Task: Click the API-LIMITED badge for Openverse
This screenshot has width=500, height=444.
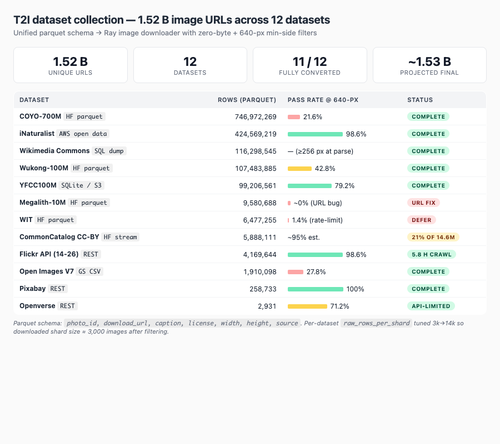Action: tap(431, 306)
